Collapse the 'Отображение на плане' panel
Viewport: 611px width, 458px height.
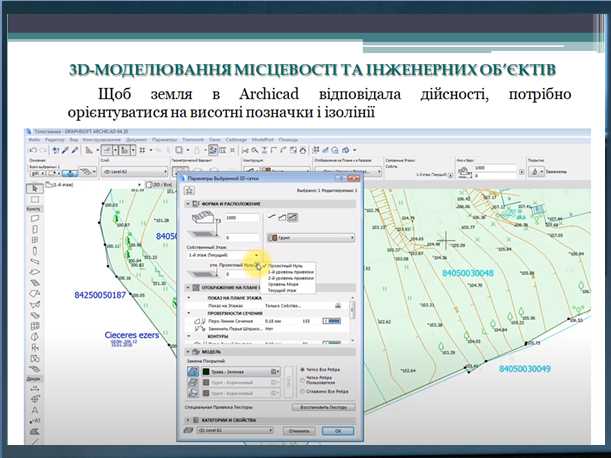[188, 288]
